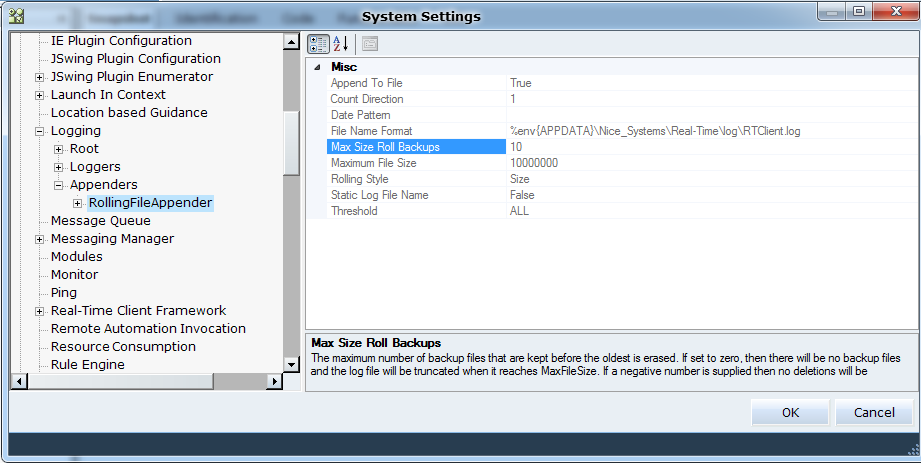This screenshot has width=921, height=463.
Task: Sort properties alphabetically with A-Z button
Action: click(340, 43)
